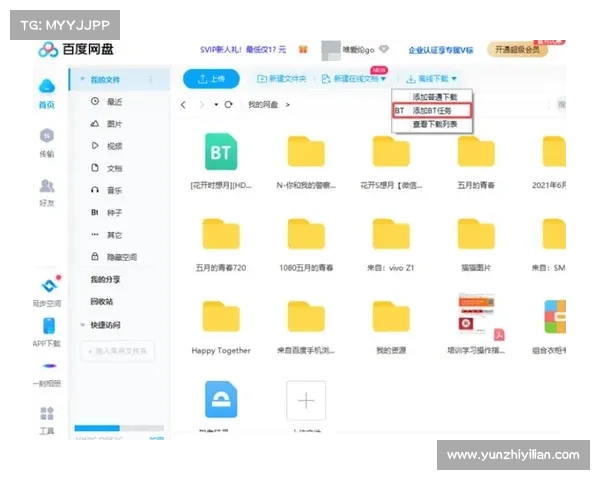The height and width of the screenshot is (480, 600).
Task: Click the storage usage progress bar
Action: point(119,428)
